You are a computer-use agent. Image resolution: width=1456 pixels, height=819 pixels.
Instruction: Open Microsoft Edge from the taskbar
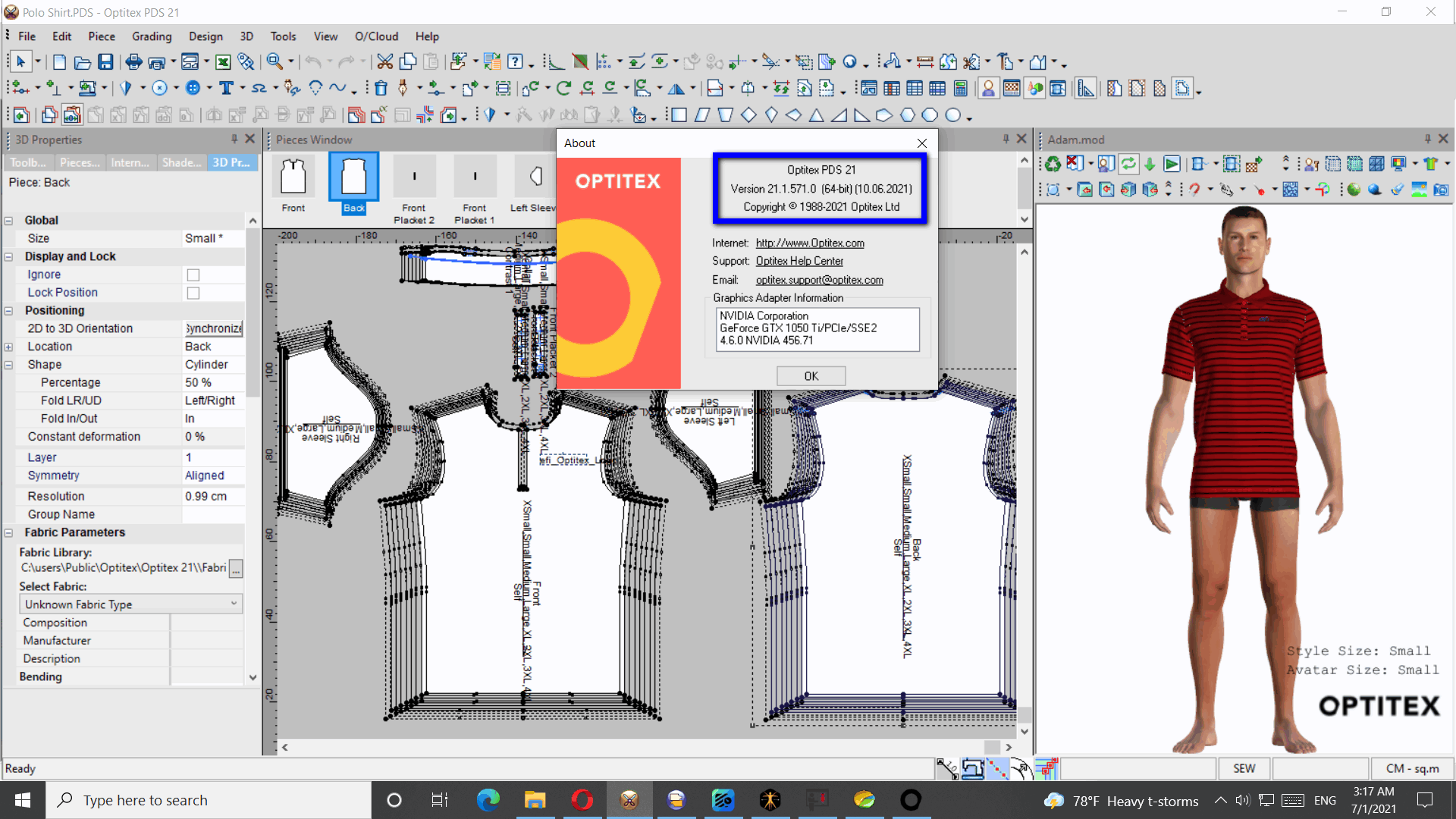(x=488, y=800)
